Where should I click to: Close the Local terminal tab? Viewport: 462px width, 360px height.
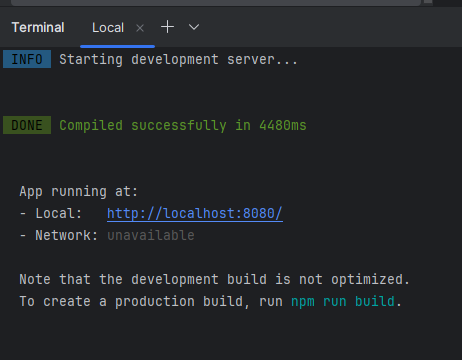pos(140,28)
